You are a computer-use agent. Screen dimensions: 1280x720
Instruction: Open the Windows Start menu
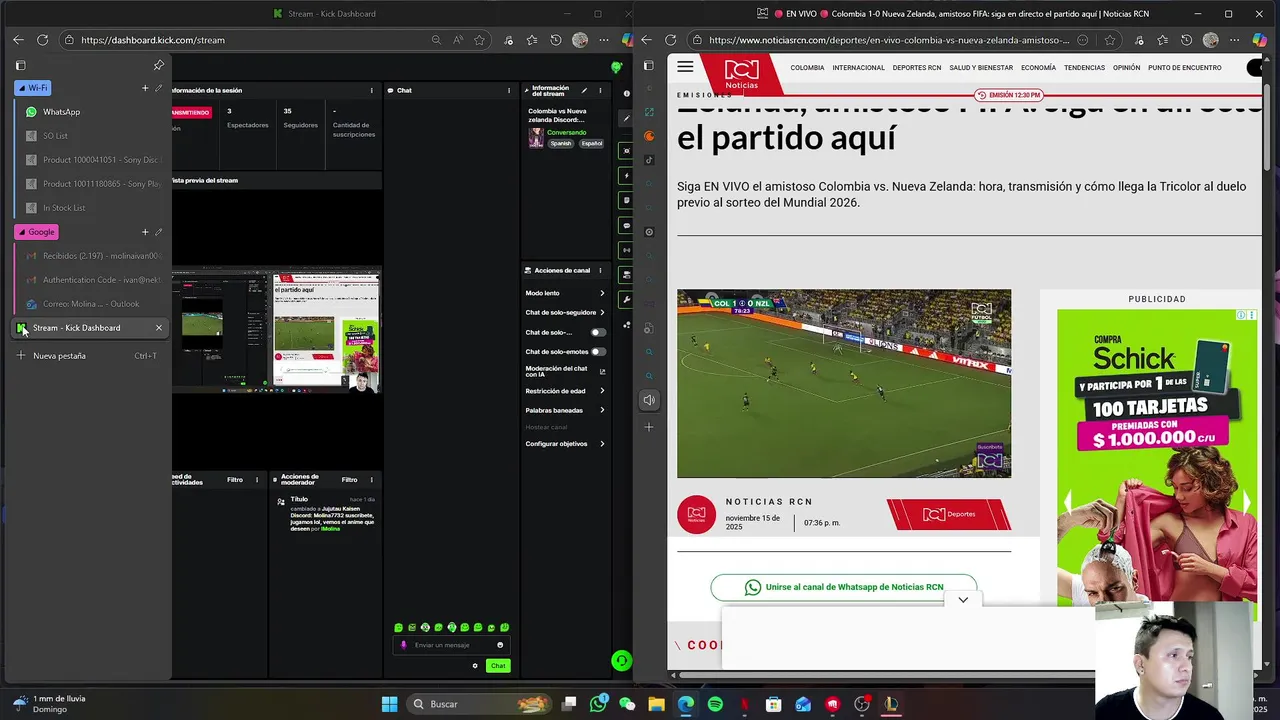pyautogui.click(x=390, y=704)
